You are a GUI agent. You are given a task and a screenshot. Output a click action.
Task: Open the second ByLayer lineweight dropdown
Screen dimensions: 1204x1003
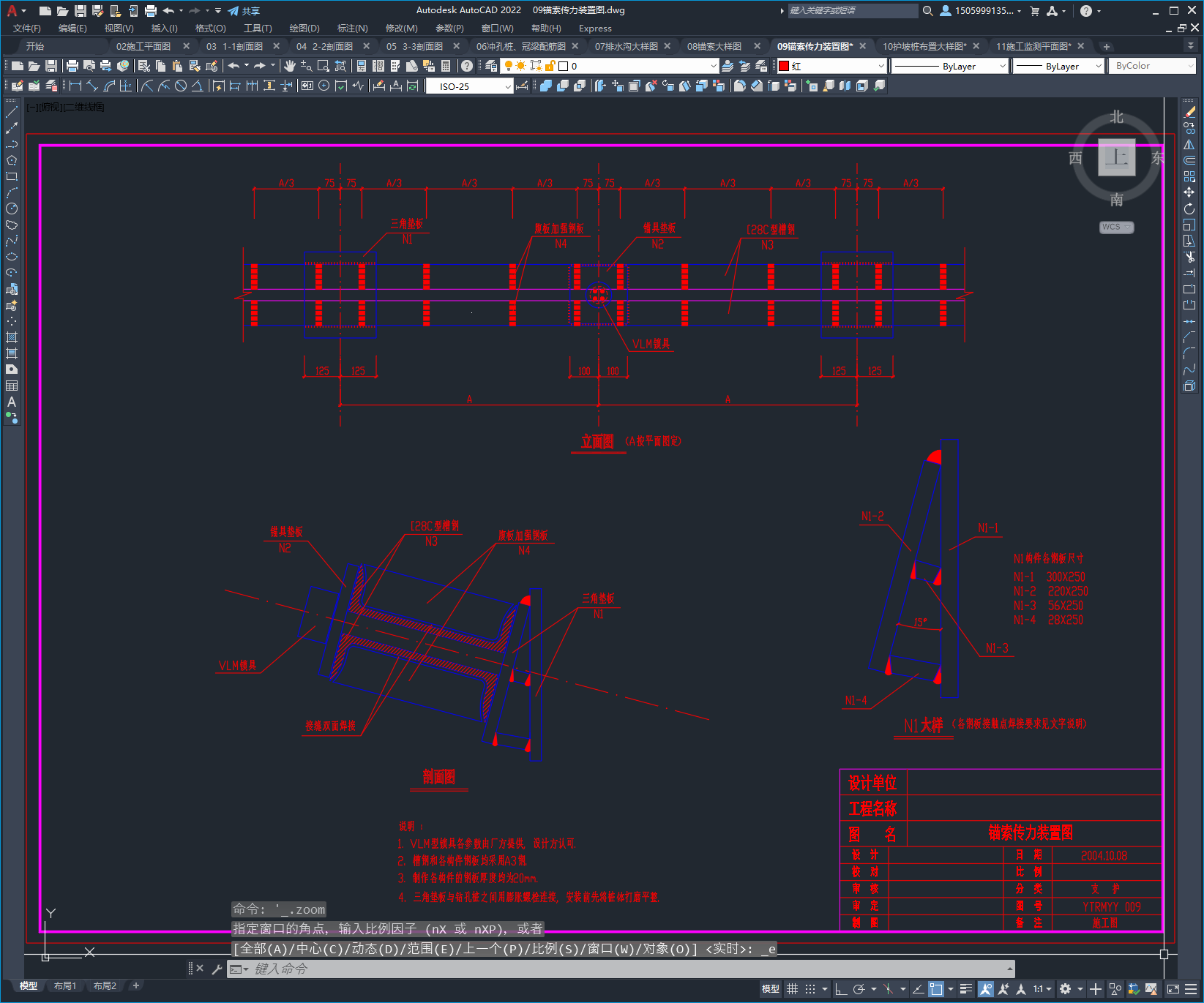pos(1058,66)
